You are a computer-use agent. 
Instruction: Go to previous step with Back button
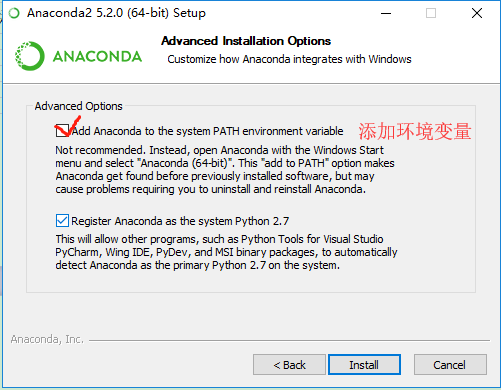point(289,365)
